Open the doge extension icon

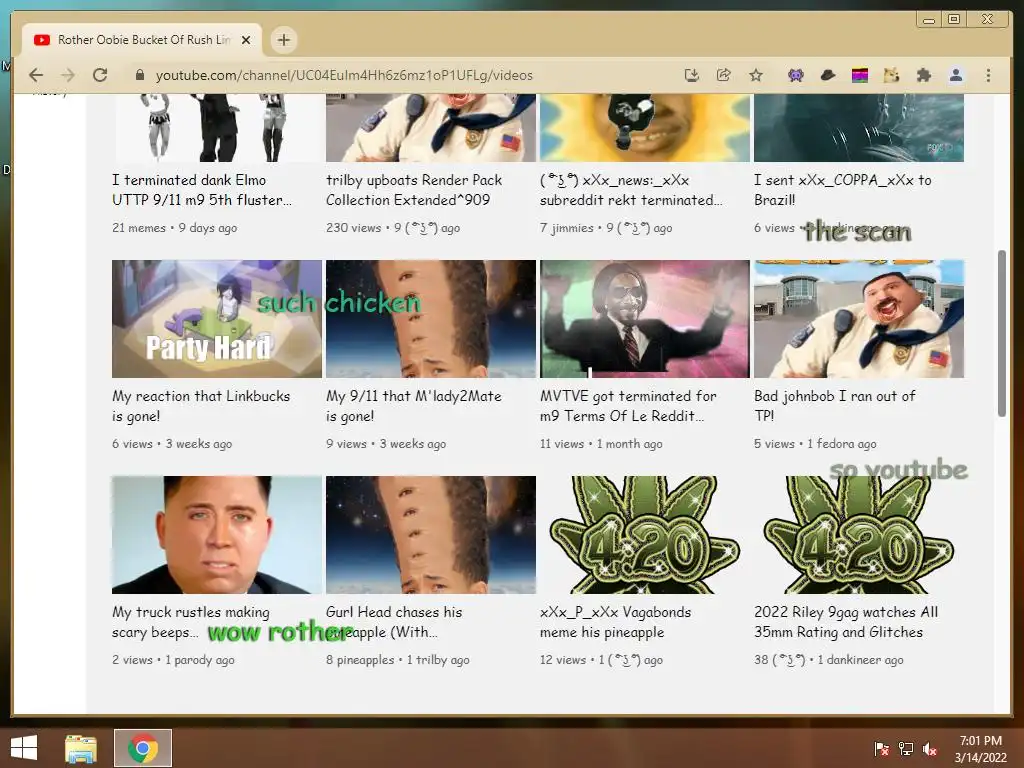pyautogui.click(x=891, y=75)
